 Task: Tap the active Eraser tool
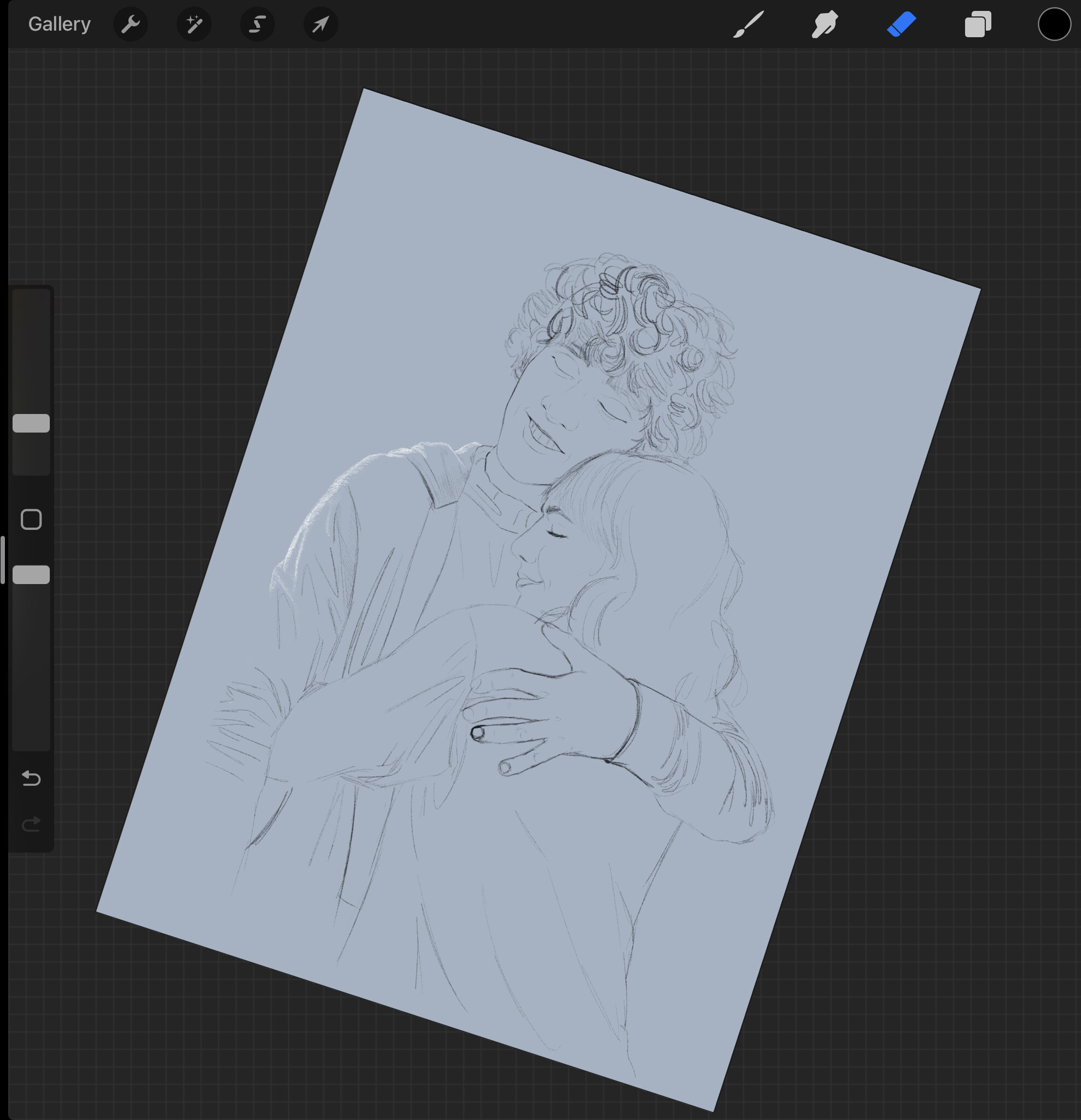pos(902,25)
